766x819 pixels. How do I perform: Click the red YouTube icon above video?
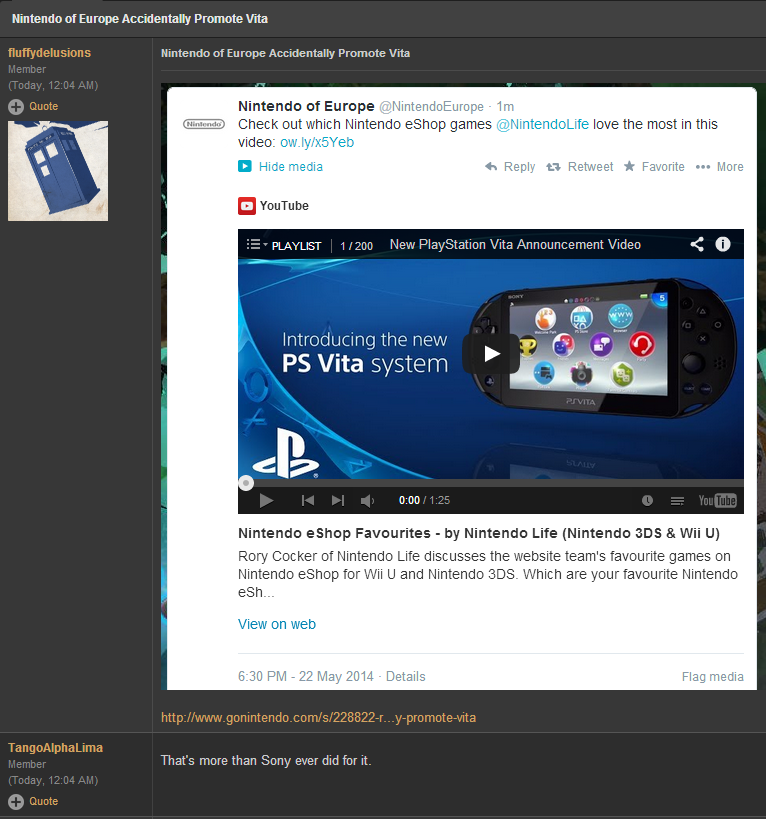[x=246, y=206]
